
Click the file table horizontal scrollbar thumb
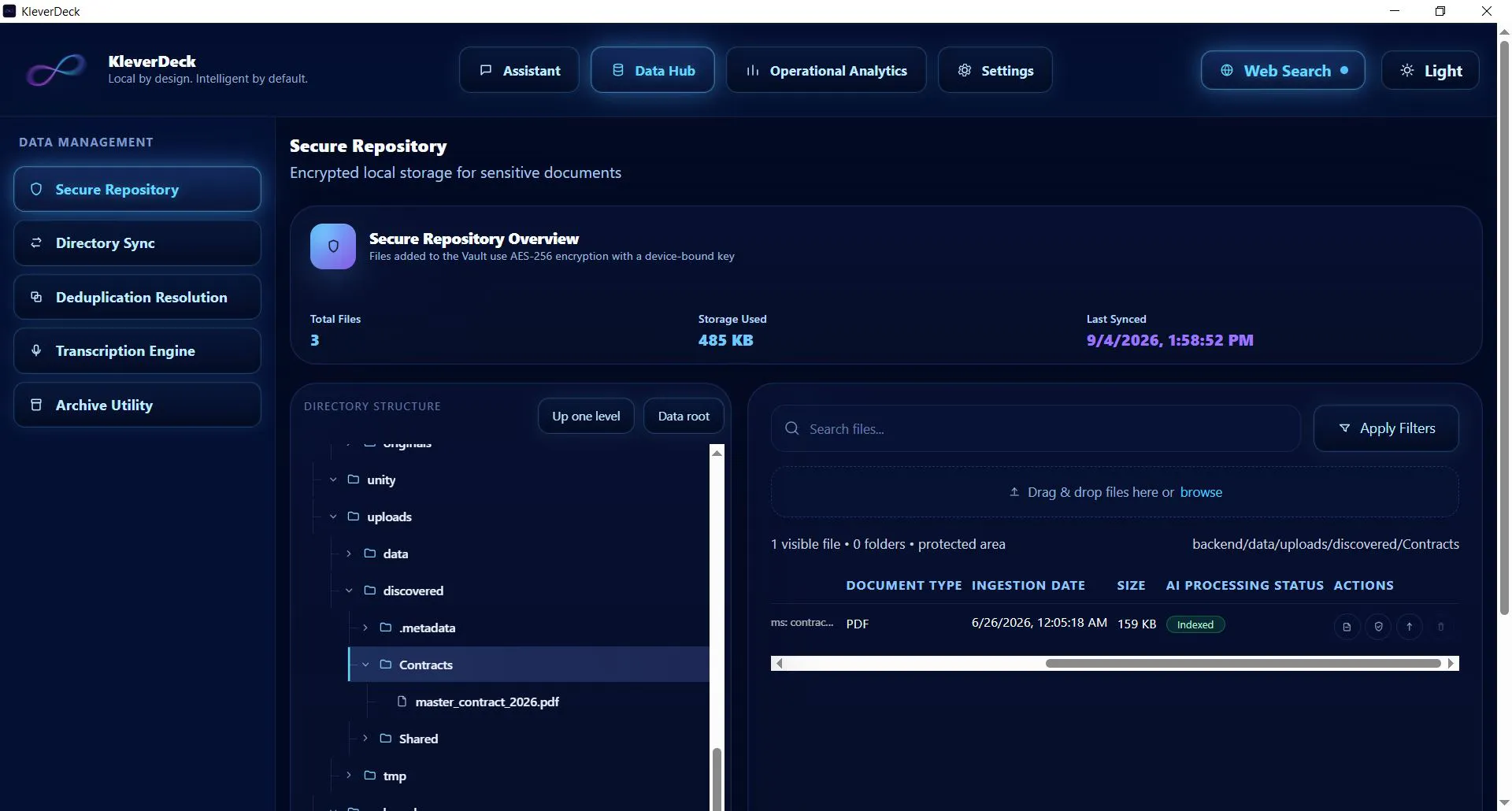click(x=1243, y=663)
